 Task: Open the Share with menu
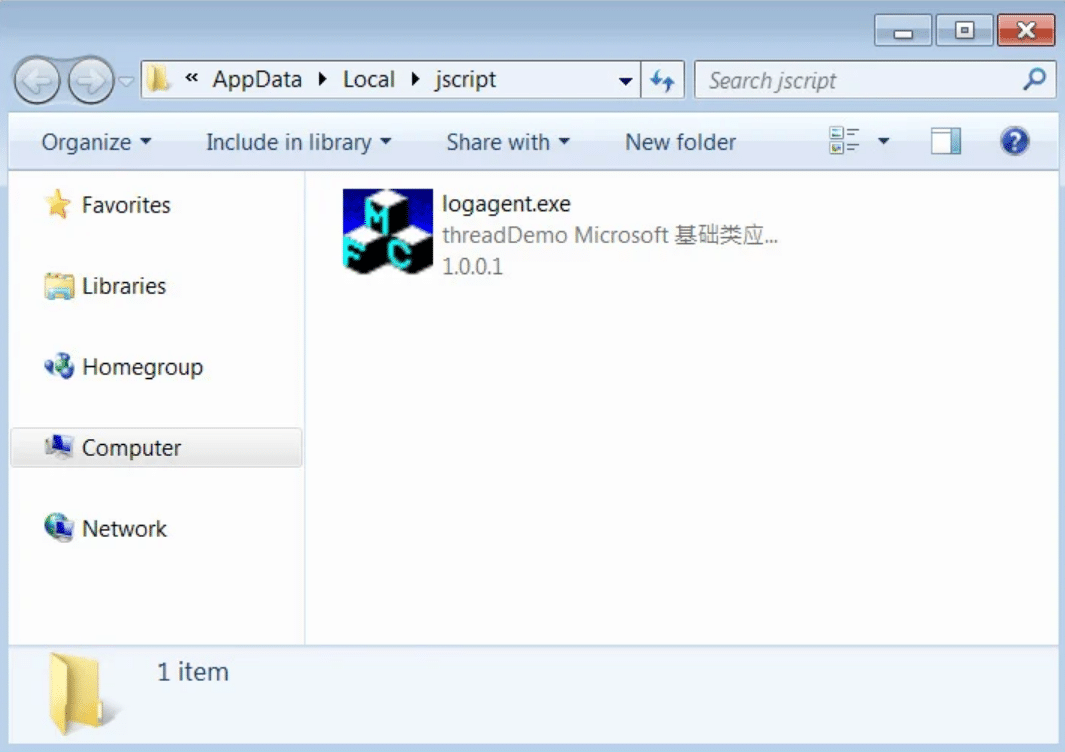click(508, 142)
